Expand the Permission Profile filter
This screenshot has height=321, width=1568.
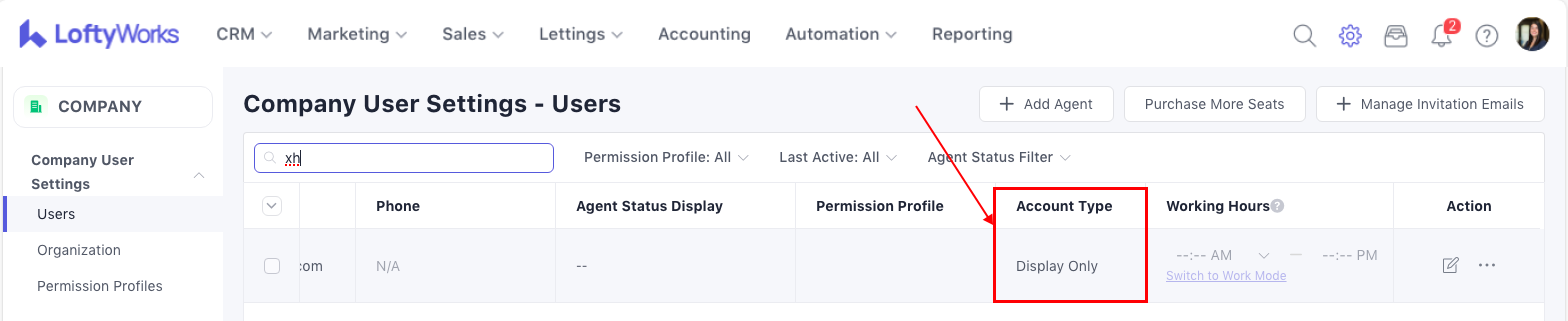pyautogui.click(x=665, y=157)
